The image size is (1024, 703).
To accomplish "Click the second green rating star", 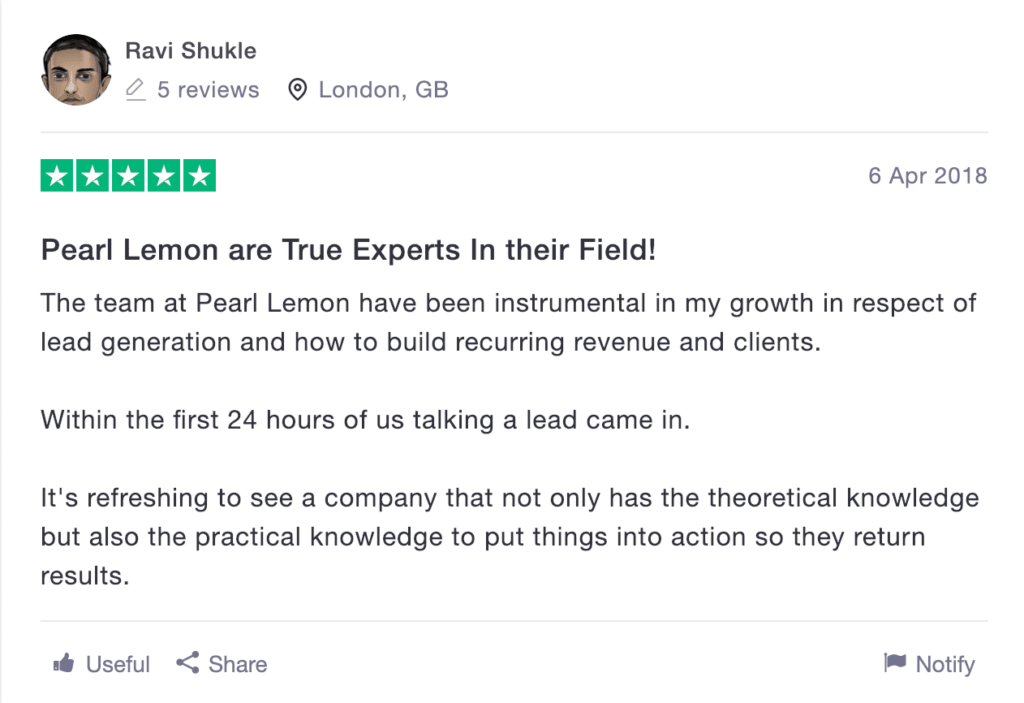I will click(x=93, y=176).
